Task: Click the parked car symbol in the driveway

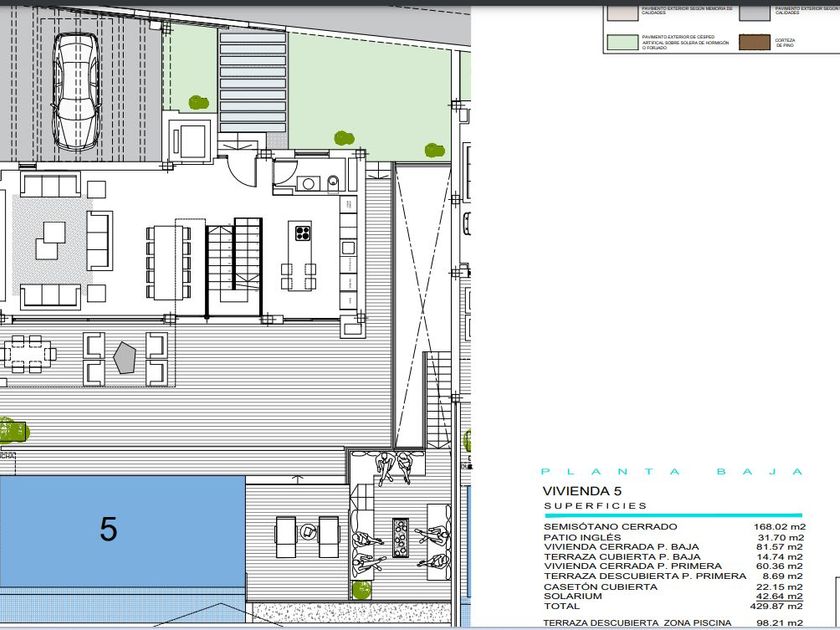Action: click(x=76, y=90)
